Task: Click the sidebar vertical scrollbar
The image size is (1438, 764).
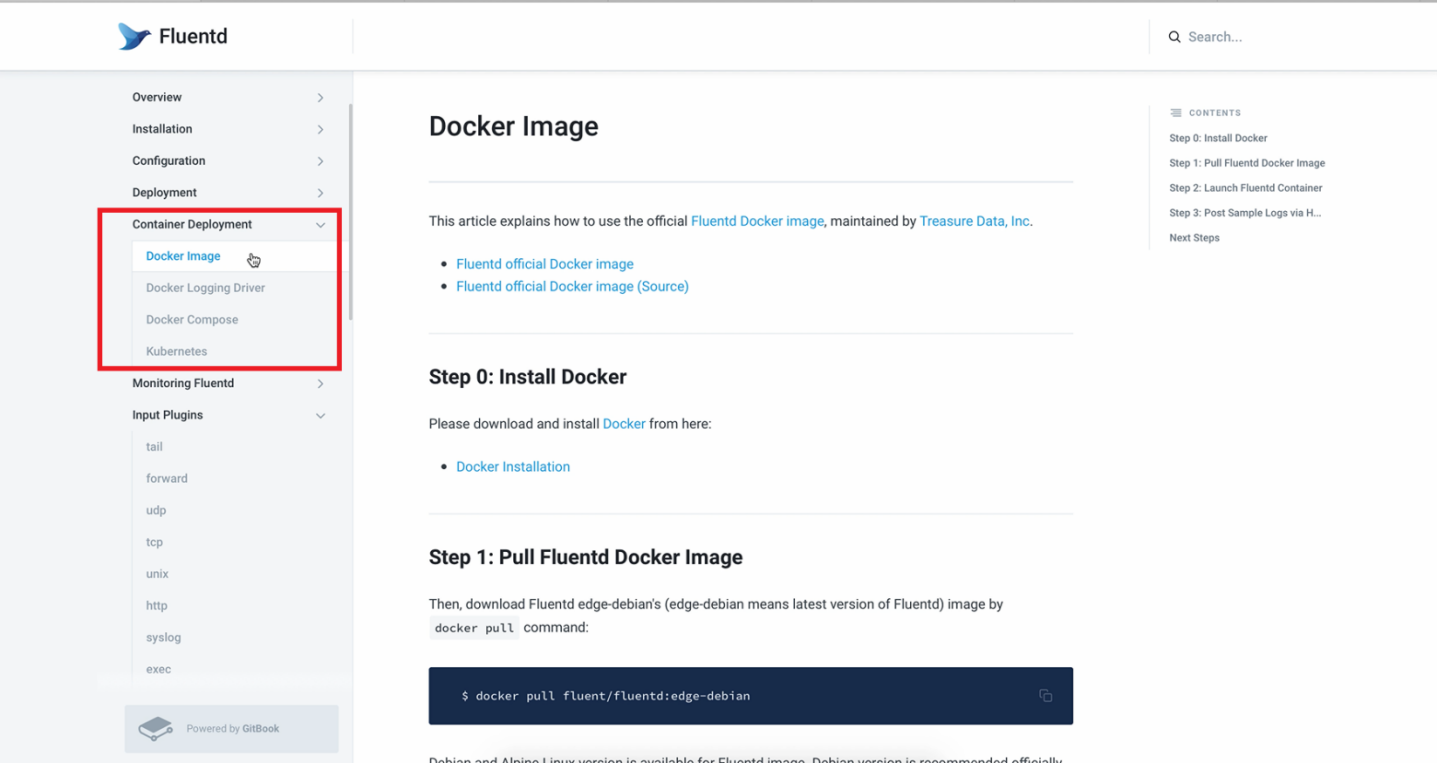Action: pos(350,210)
